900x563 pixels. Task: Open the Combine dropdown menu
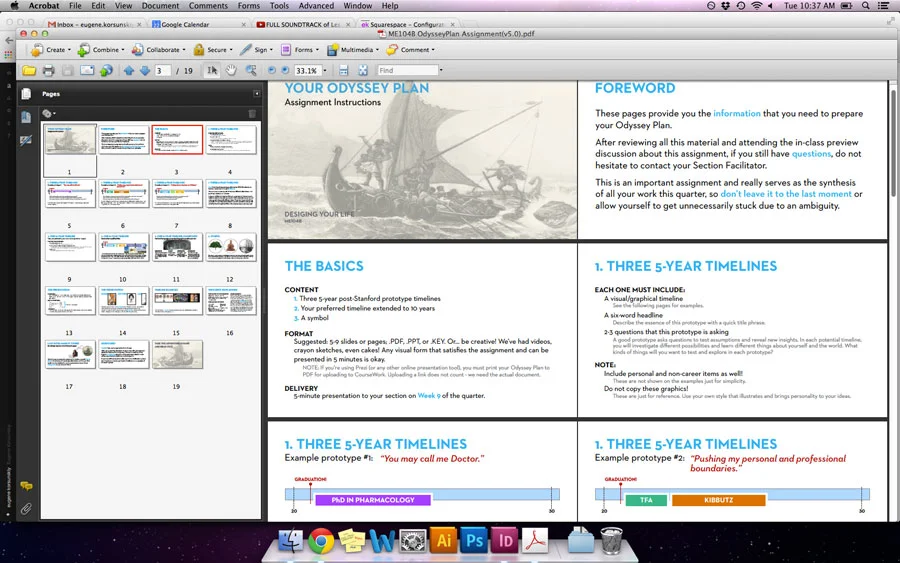tap(100, 50)
